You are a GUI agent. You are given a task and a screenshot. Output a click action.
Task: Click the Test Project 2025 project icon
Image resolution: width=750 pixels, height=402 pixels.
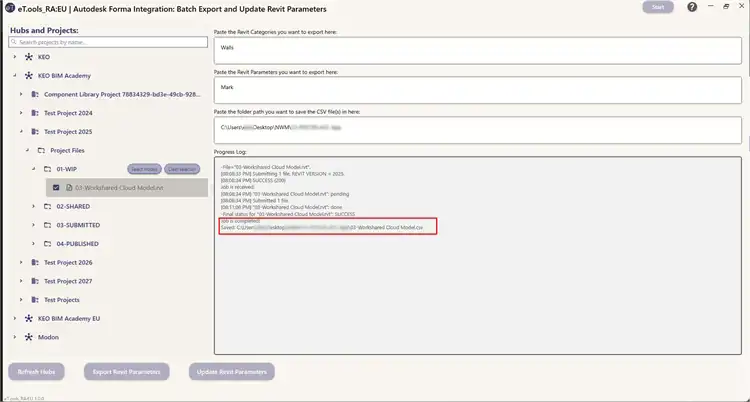click(x=34, y=132)
